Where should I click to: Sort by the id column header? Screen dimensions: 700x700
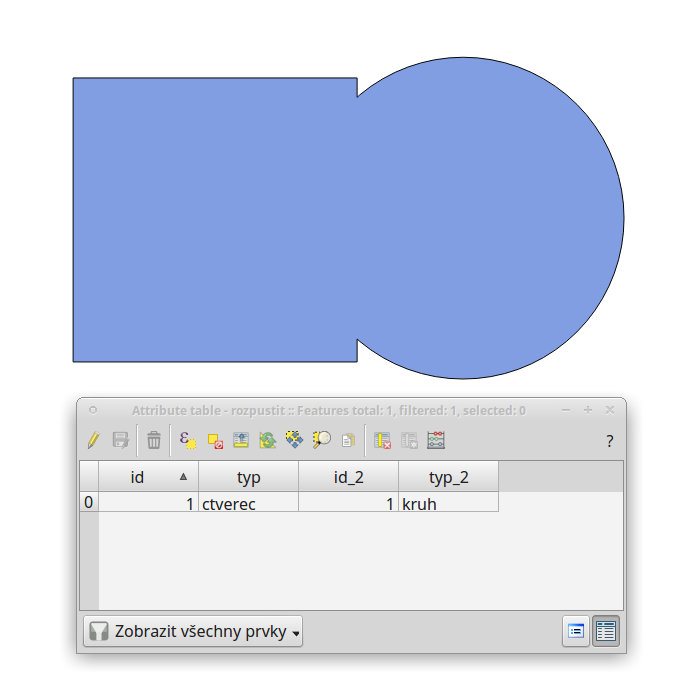click(148, 477)
